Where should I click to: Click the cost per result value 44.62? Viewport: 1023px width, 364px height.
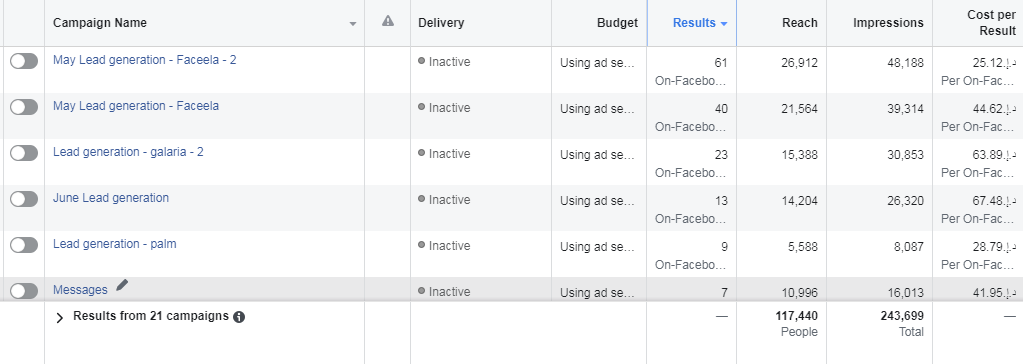pyautogui.click(x=994, y=109)
